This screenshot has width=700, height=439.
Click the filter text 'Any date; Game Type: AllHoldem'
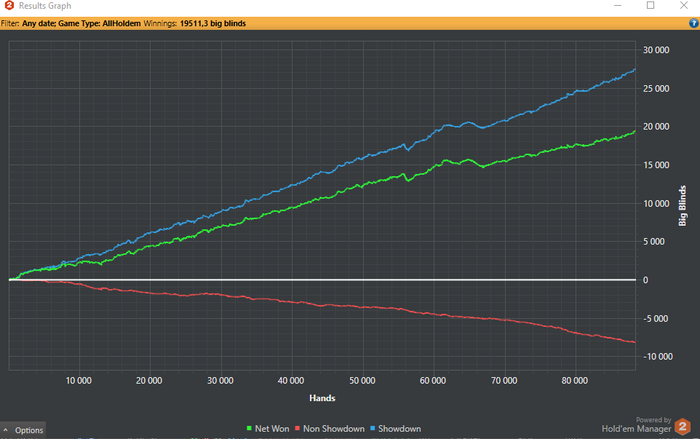(x=81, y=24)
